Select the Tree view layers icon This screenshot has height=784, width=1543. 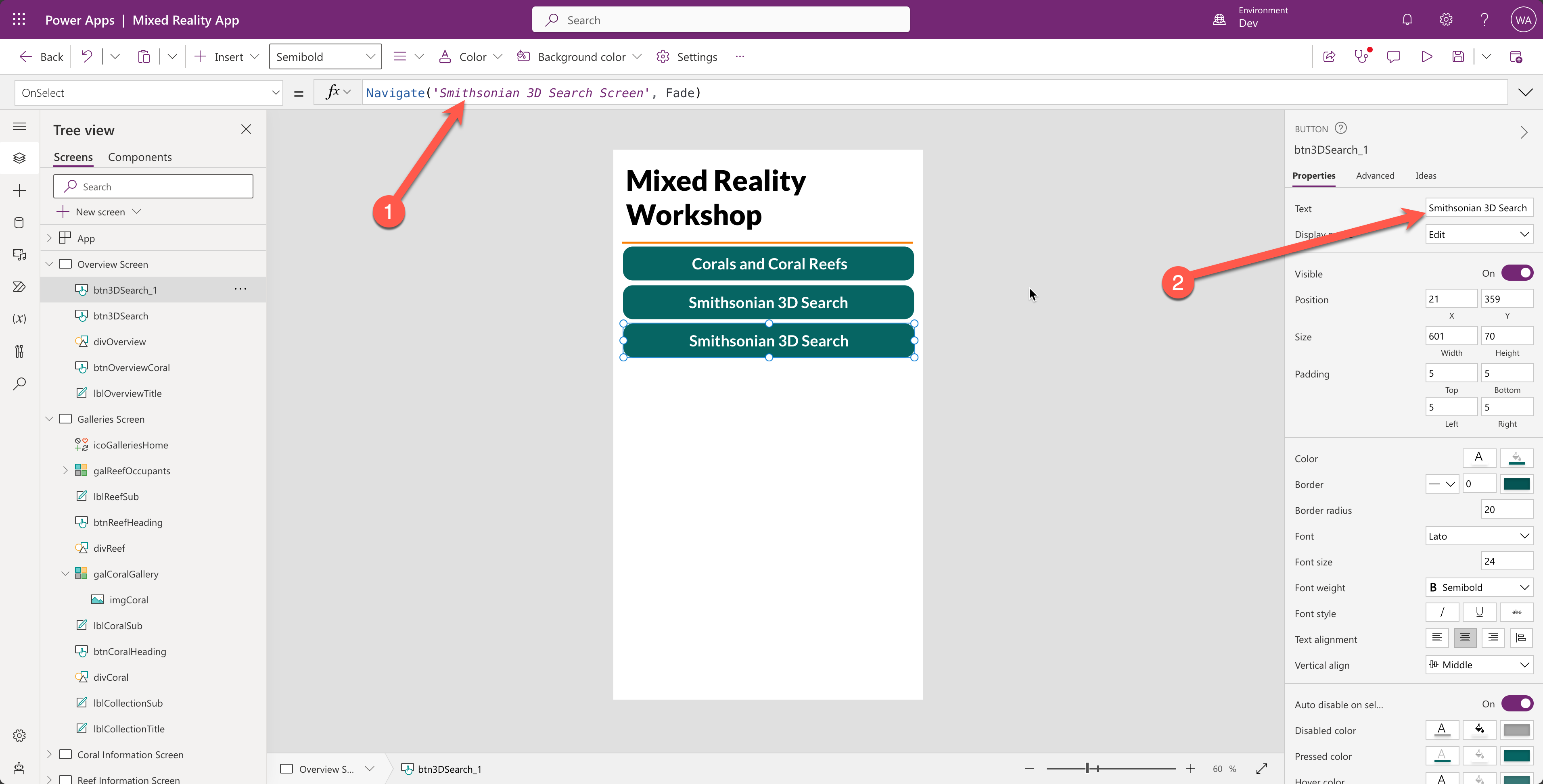[19, 158]
